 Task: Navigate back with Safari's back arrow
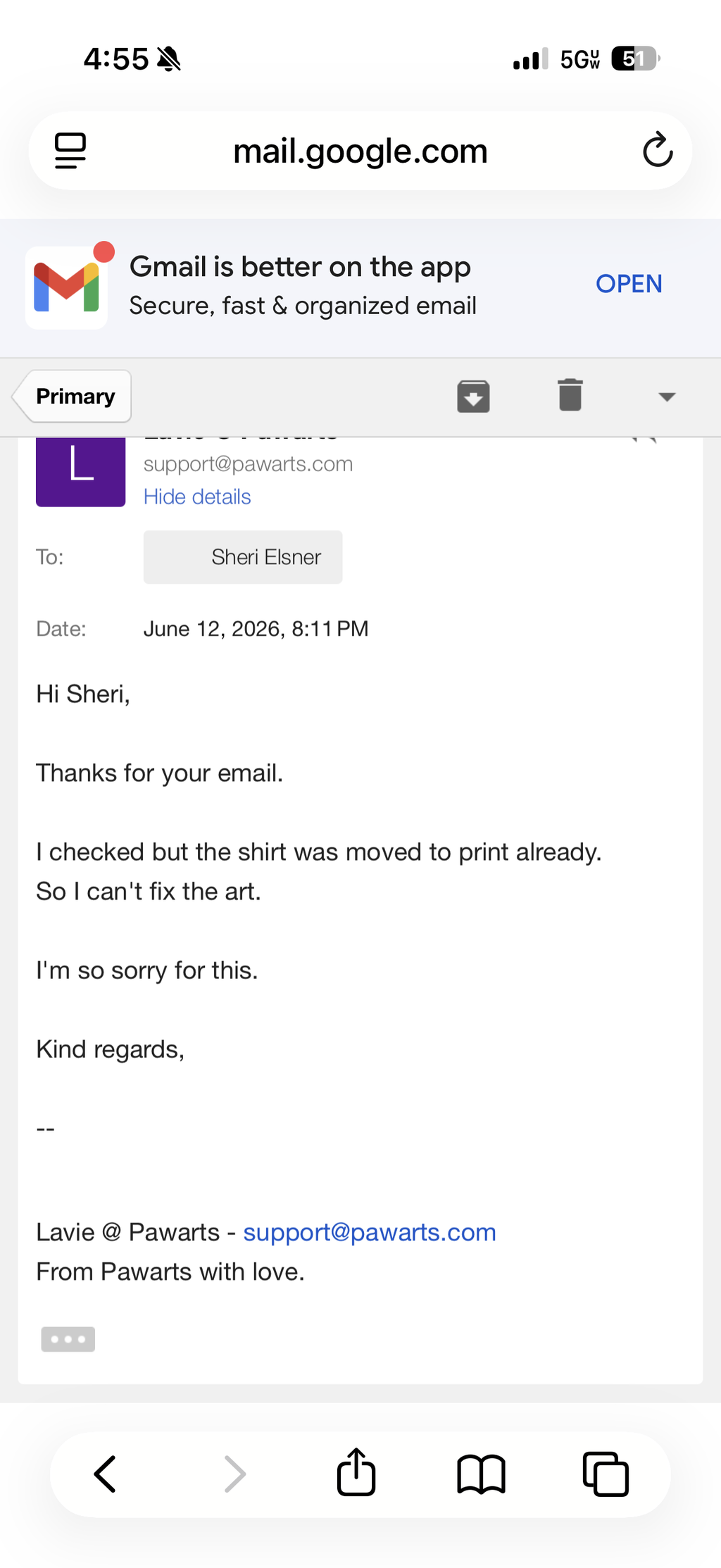pos(106,1474)
